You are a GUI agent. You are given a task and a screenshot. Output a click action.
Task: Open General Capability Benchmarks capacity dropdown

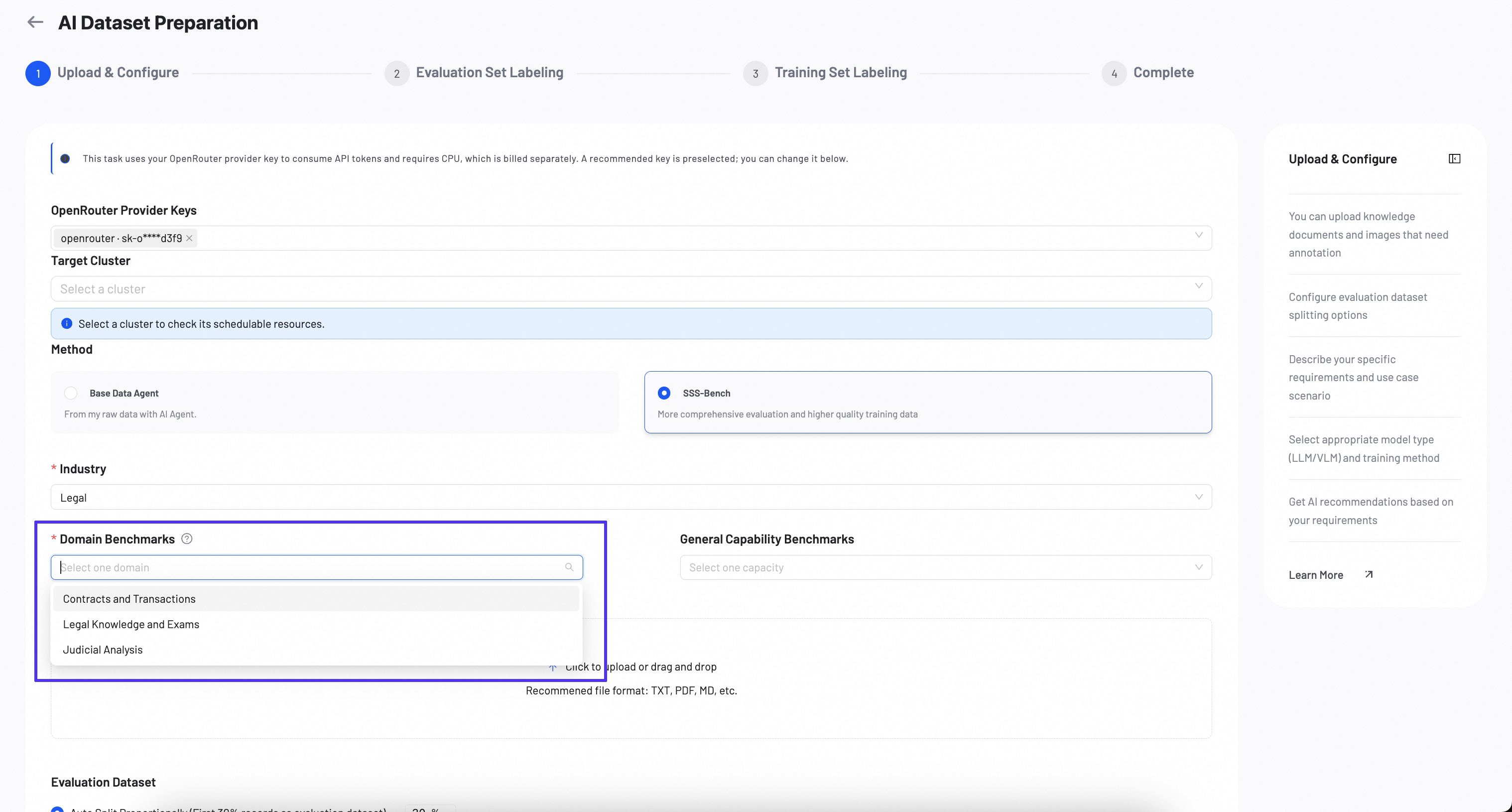[946, 568]
